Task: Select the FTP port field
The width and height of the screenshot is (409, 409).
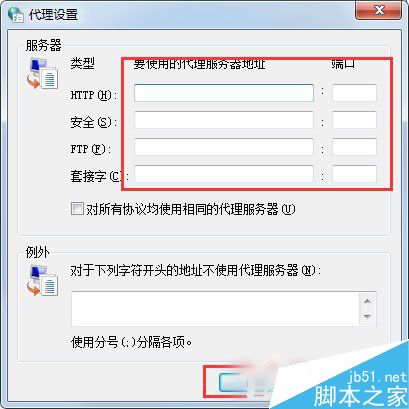Action: [354, 147]
